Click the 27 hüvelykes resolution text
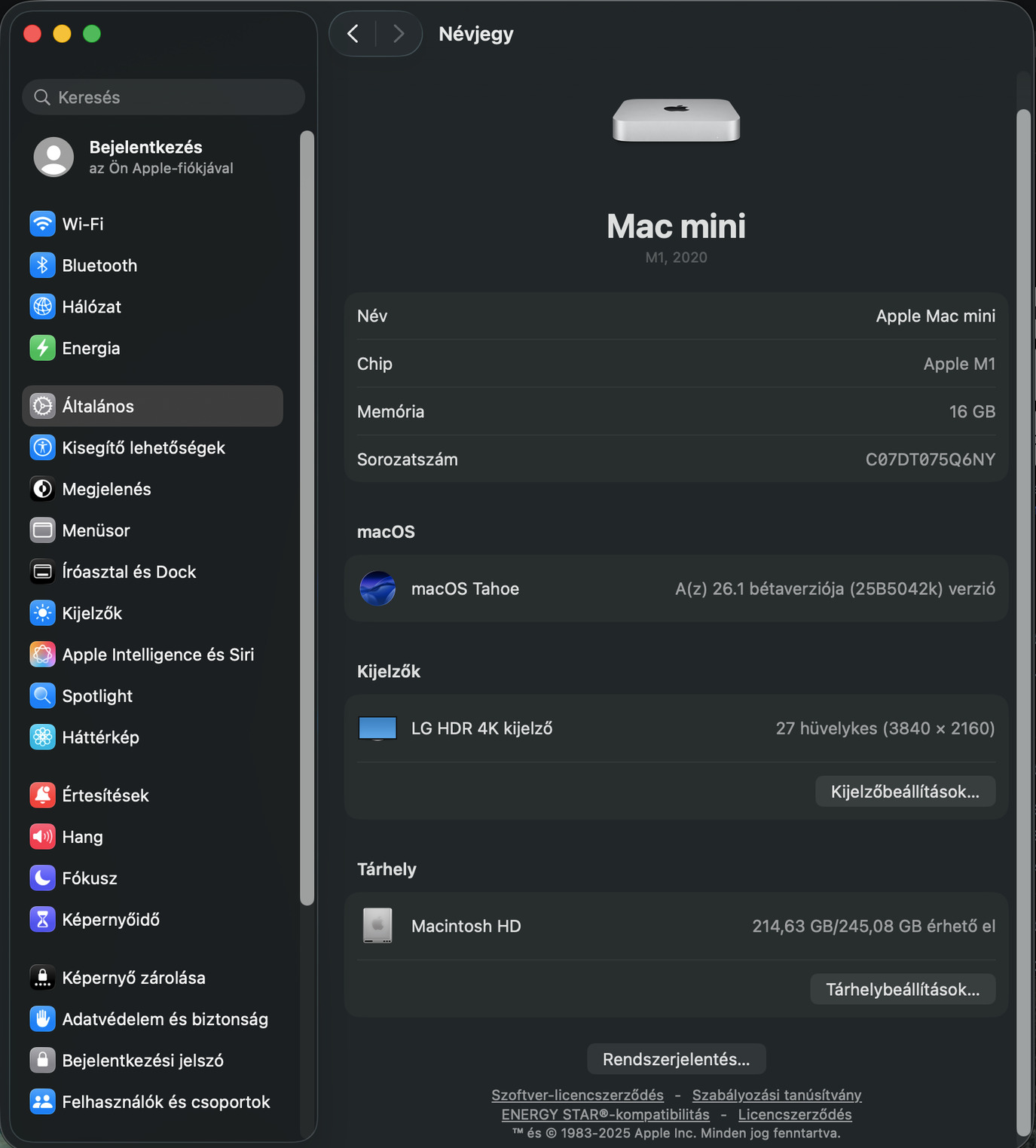The width and height of the screenshot is (1036, 1148). [885, 728]
